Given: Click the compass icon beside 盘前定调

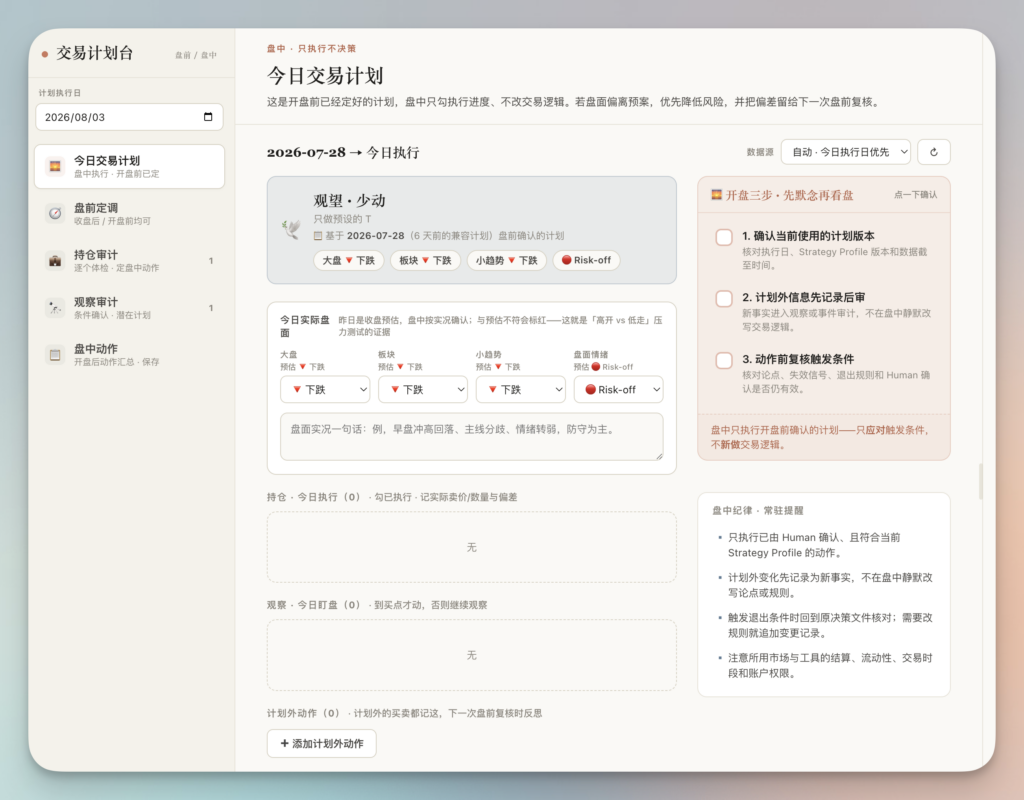Looking at the screenshot, I should (55, 214).
